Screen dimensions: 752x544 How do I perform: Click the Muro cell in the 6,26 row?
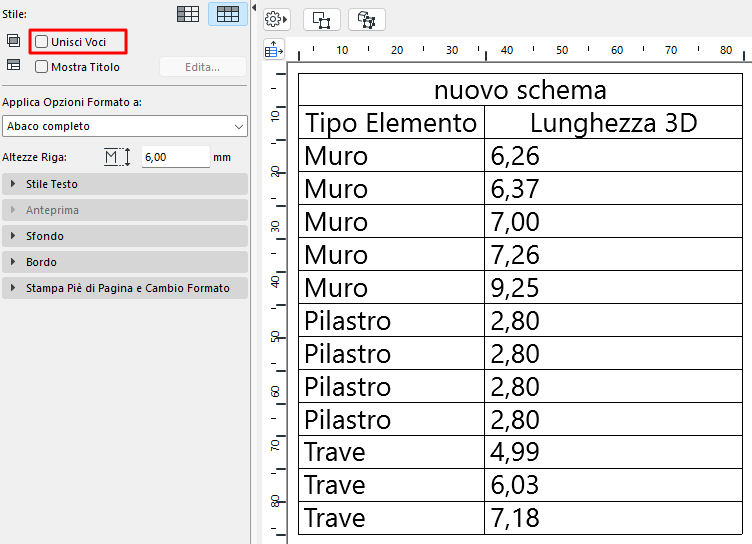[x=391, y=155]
